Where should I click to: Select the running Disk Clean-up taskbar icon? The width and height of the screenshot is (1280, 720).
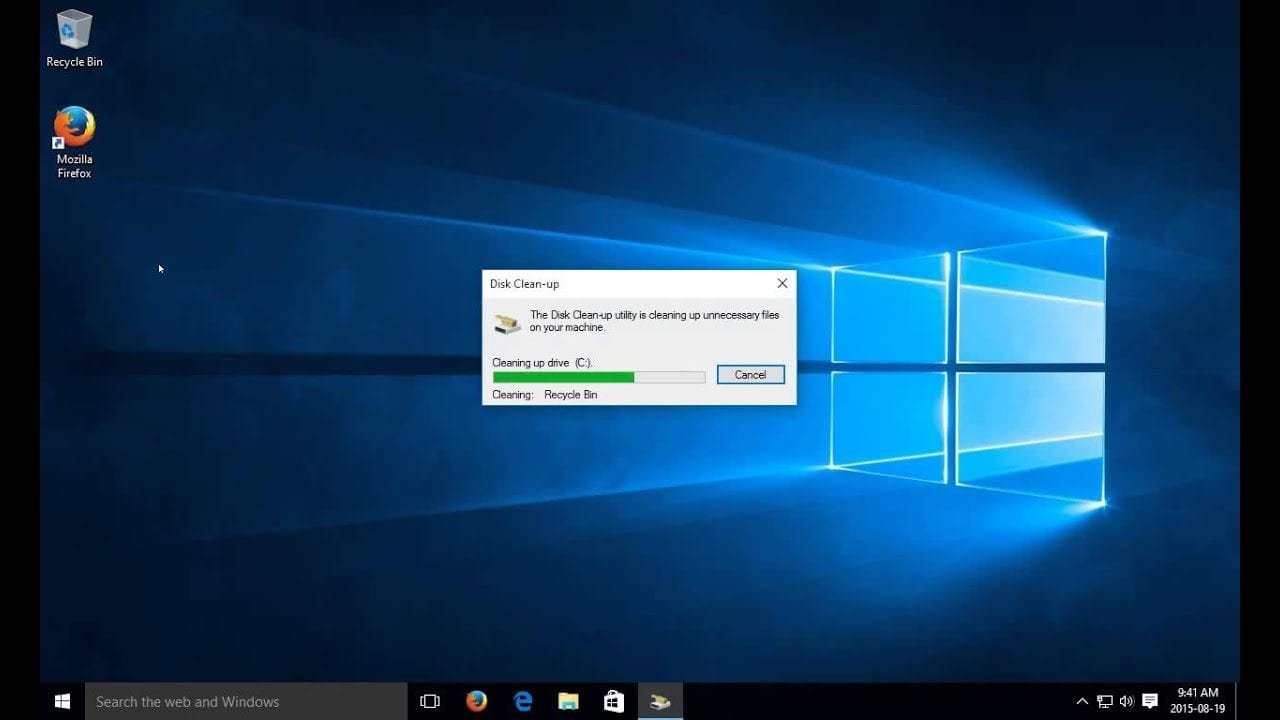pyautogui.click(x=659, y=700)
